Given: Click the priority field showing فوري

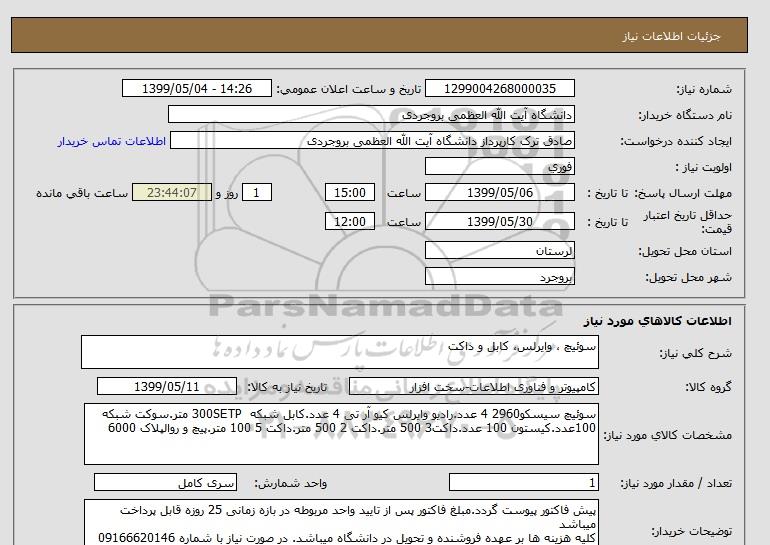Looking at the screenshot, I should click(x=499, y=167).
